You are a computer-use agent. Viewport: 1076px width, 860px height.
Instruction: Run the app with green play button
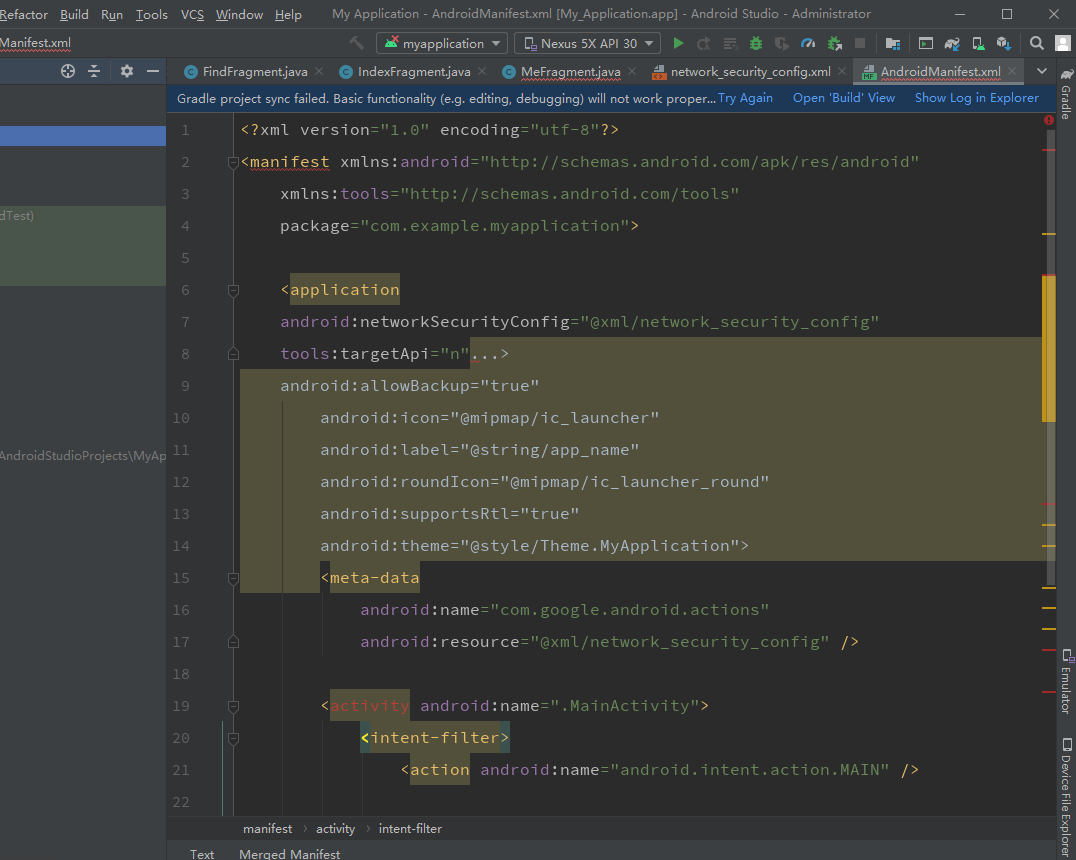pos(679,43)
